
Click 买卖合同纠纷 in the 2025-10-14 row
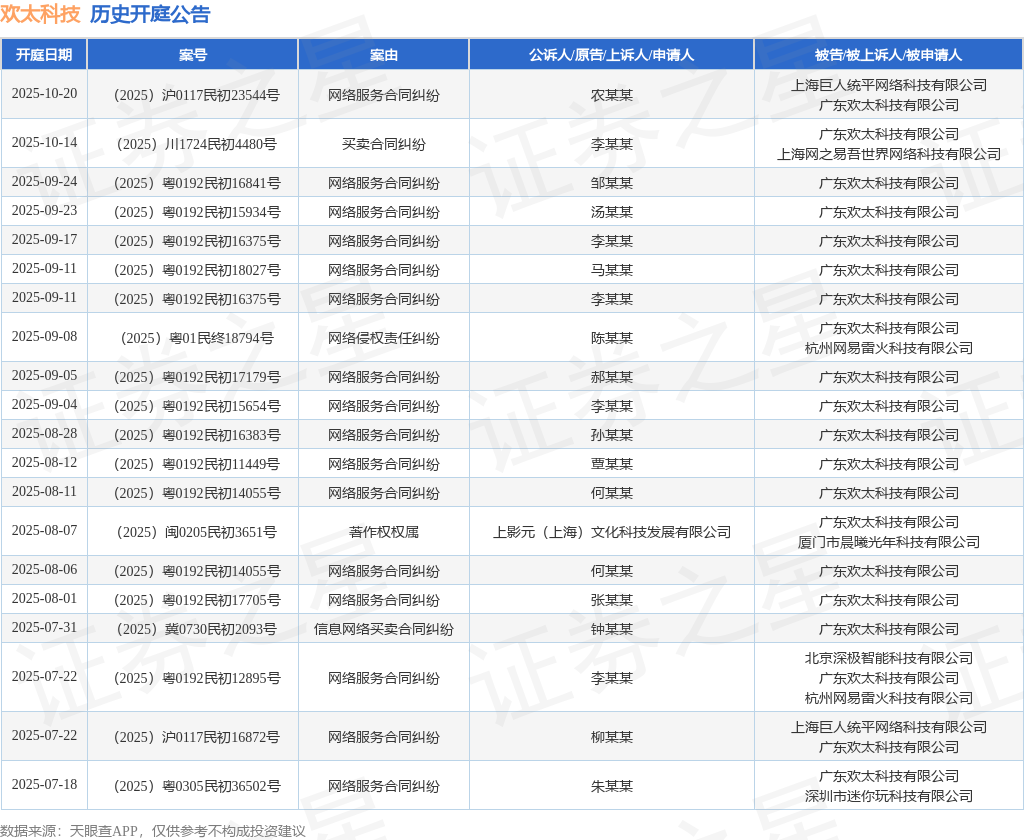[383, 144]
